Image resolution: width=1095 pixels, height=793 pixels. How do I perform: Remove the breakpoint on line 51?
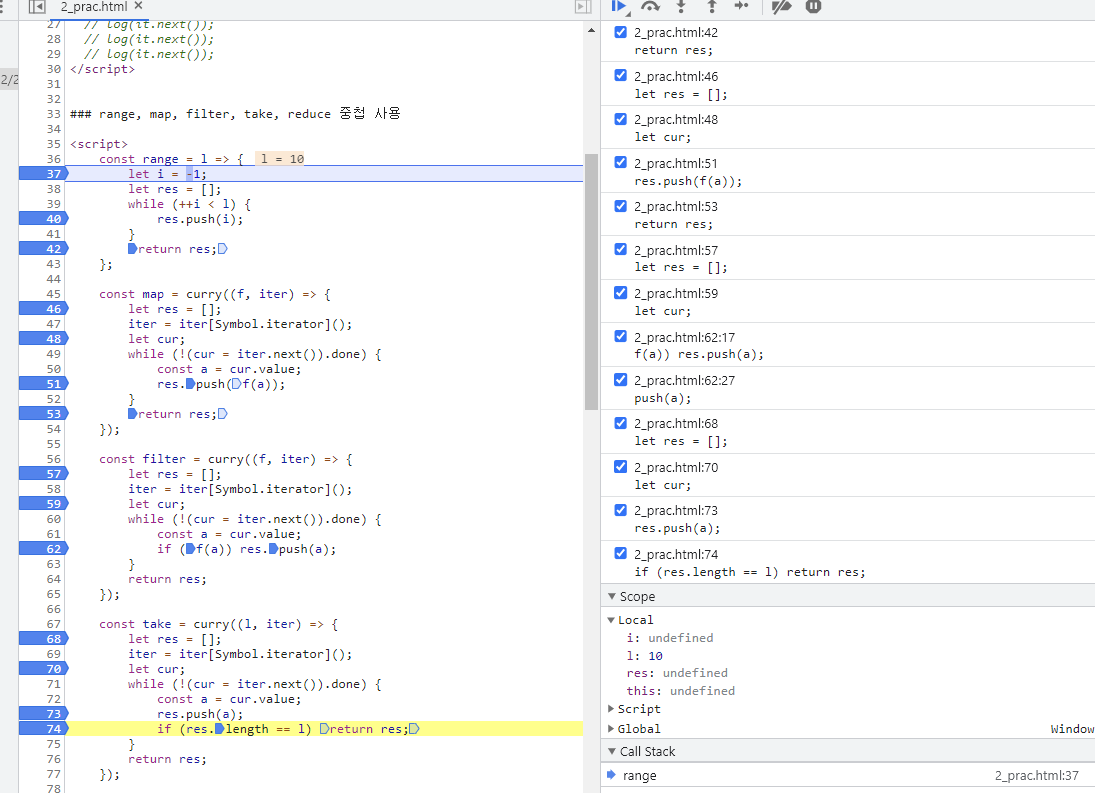pos(43,384)
